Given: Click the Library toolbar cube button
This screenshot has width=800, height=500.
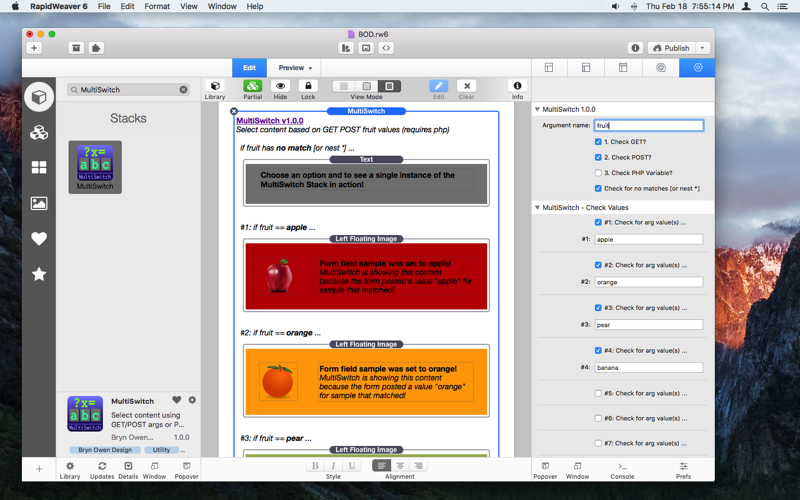Looking at the screenshot, I should click(215, 86).
